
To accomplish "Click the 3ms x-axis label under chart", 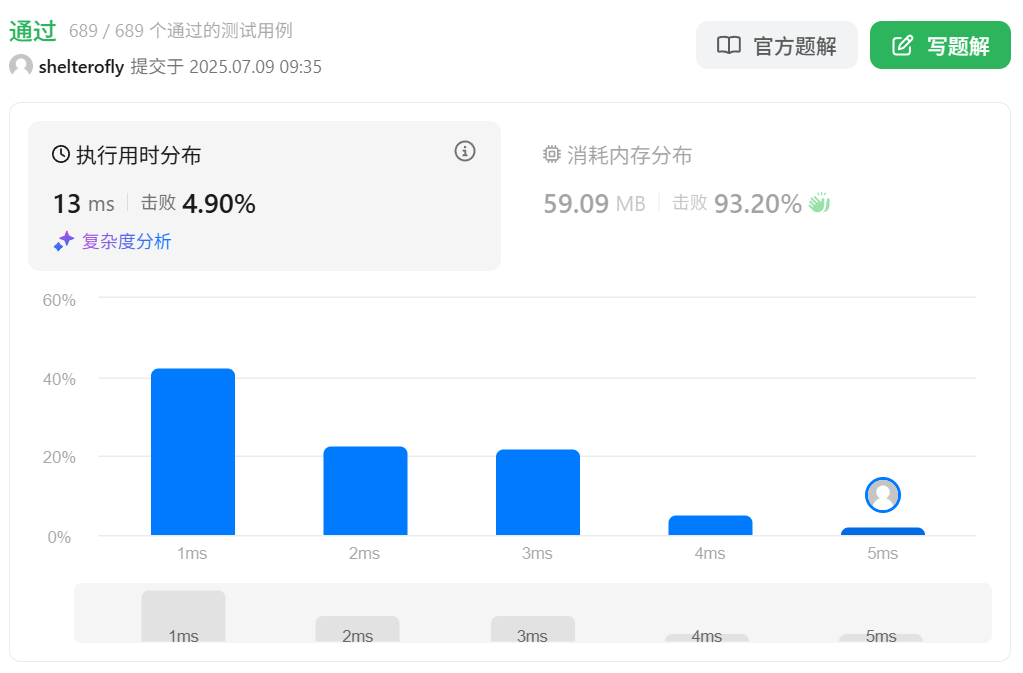I will [x=537, y=553].
